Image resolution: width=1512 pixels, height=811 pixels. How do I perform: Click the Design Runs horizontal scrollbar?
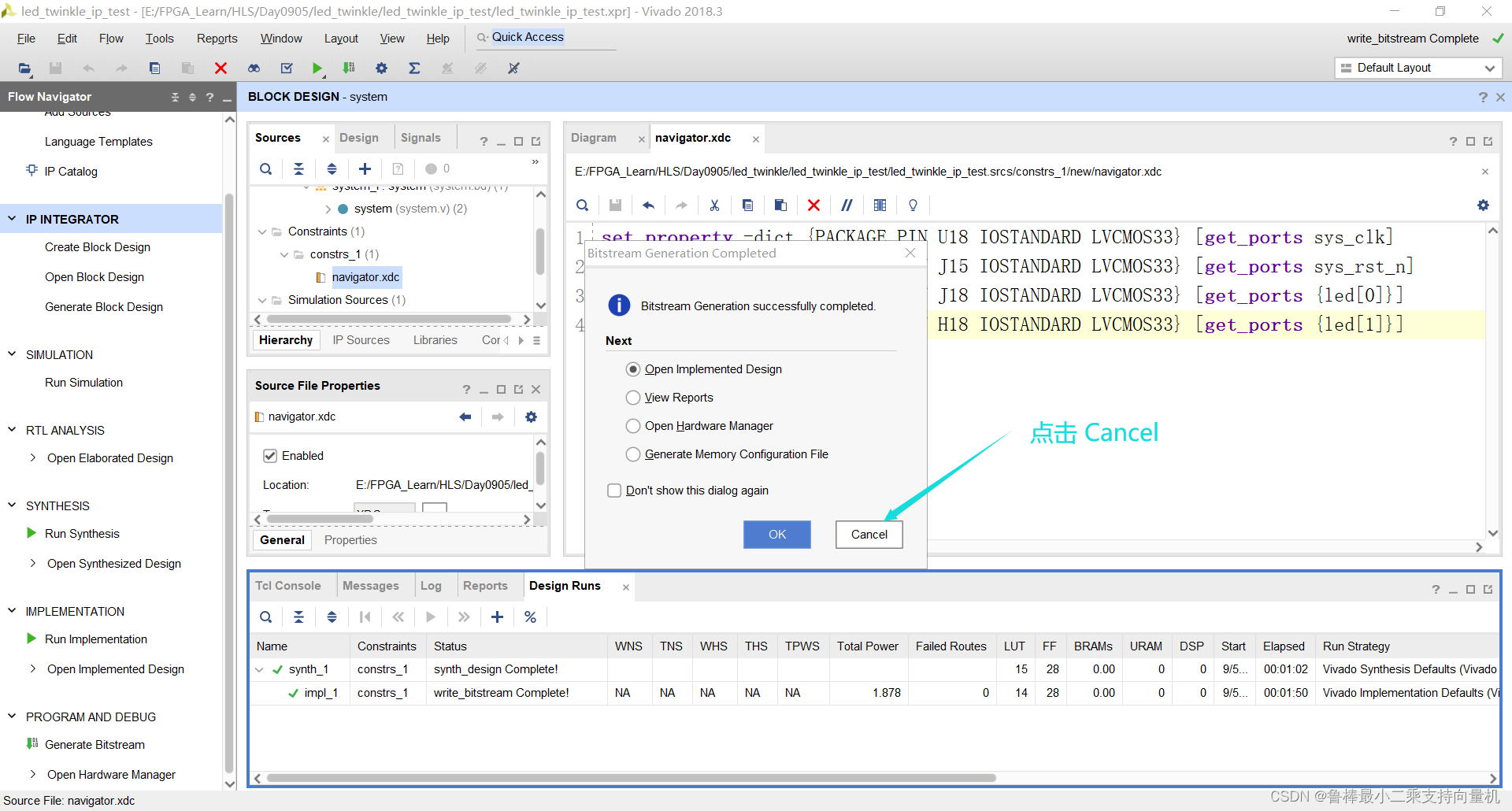tap(630, 778)
